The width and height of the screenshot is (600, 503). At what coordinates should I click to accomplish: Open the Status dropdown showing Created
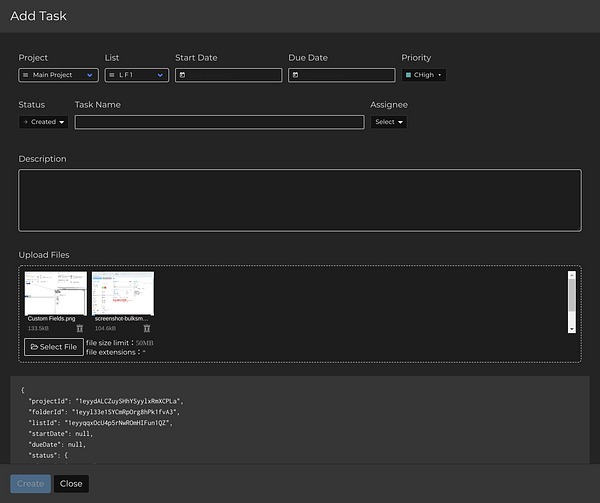point(43,122)
